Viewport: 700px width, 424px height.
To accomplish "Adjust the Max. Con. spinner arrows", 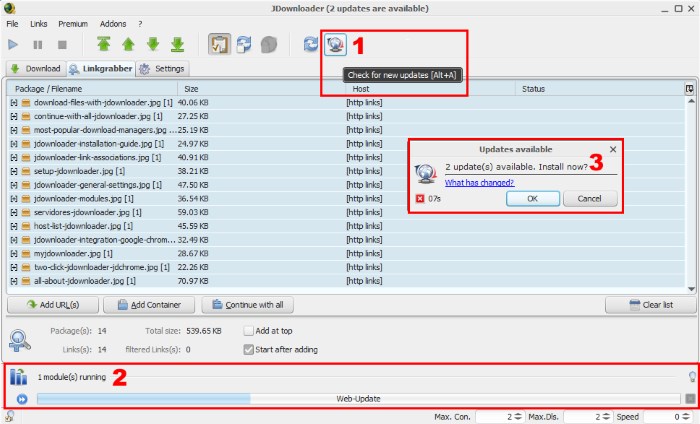I will [518, 416].
